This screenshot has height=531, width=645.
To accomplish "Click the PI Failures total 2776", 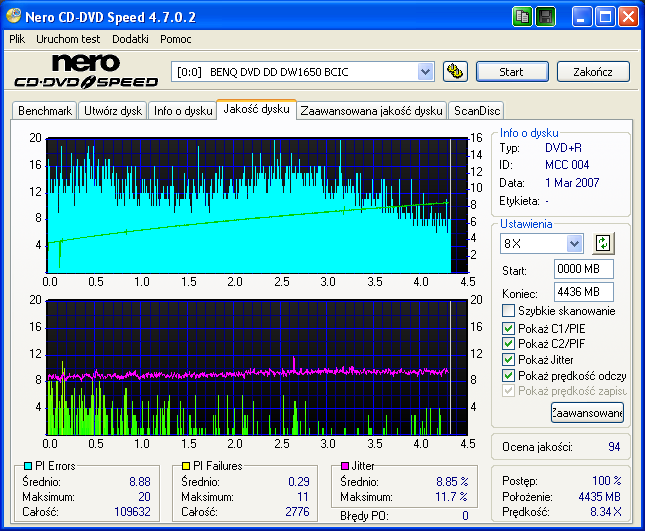I will click(x=297, y=512).
